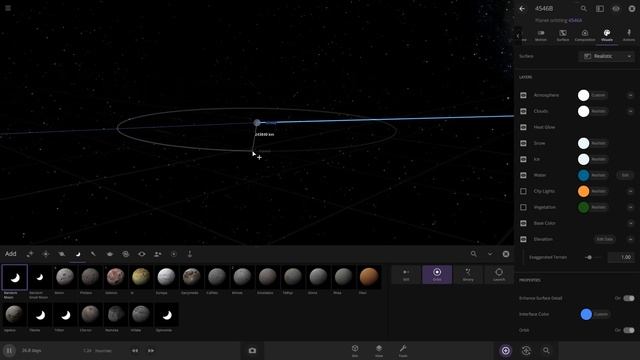Switch to the Visuals tab
The height and width of the screenshot is (360, 640).
[607, 36]
